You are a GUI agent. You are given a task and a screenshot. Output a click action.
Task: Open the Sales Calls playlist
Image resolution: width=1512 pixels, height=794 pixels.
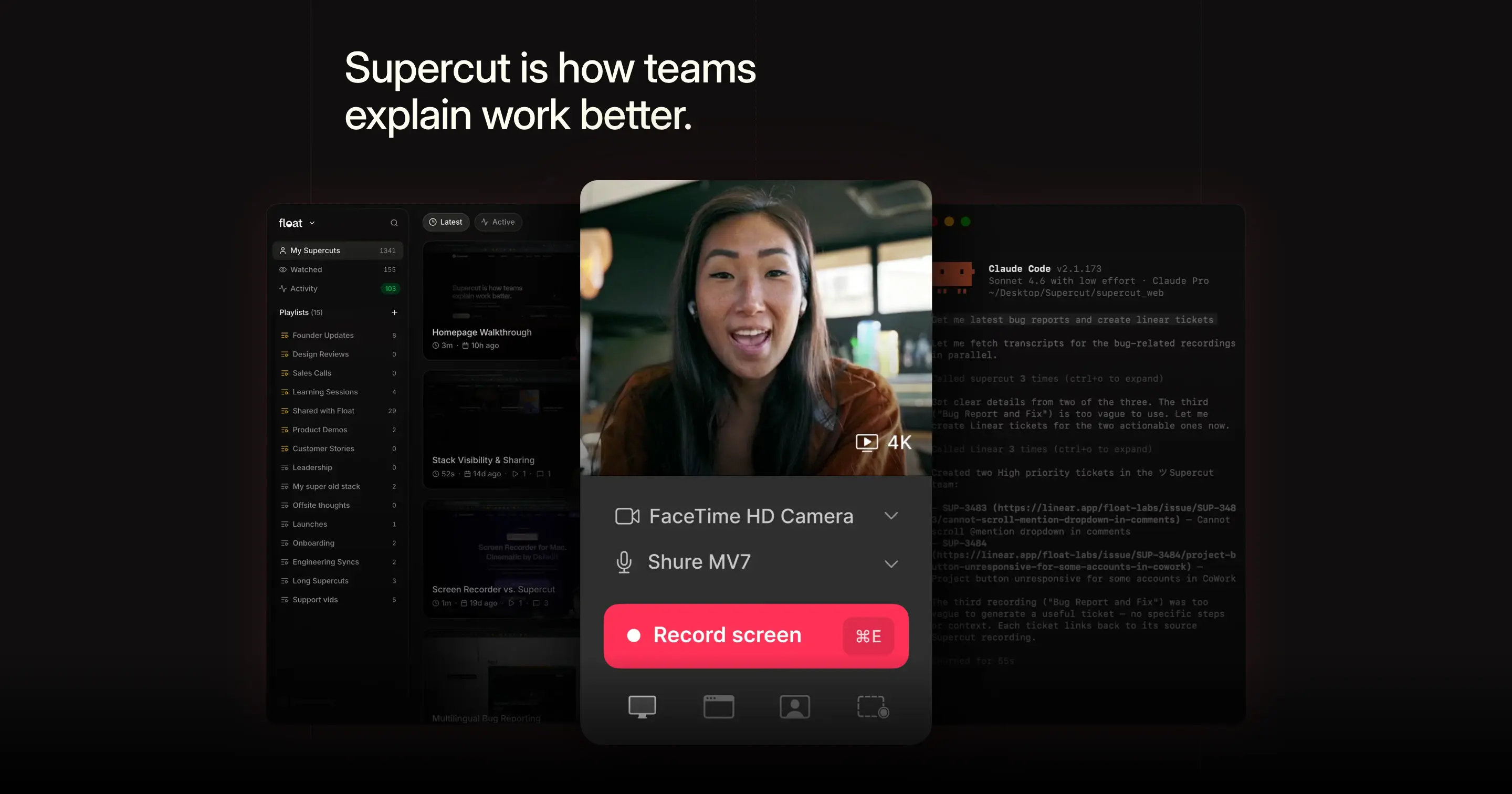click(x=338, y=373)
